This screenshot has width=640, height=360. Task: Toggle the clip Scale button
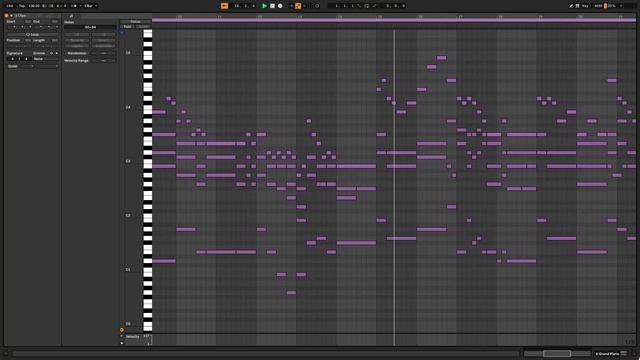[13, 66]
